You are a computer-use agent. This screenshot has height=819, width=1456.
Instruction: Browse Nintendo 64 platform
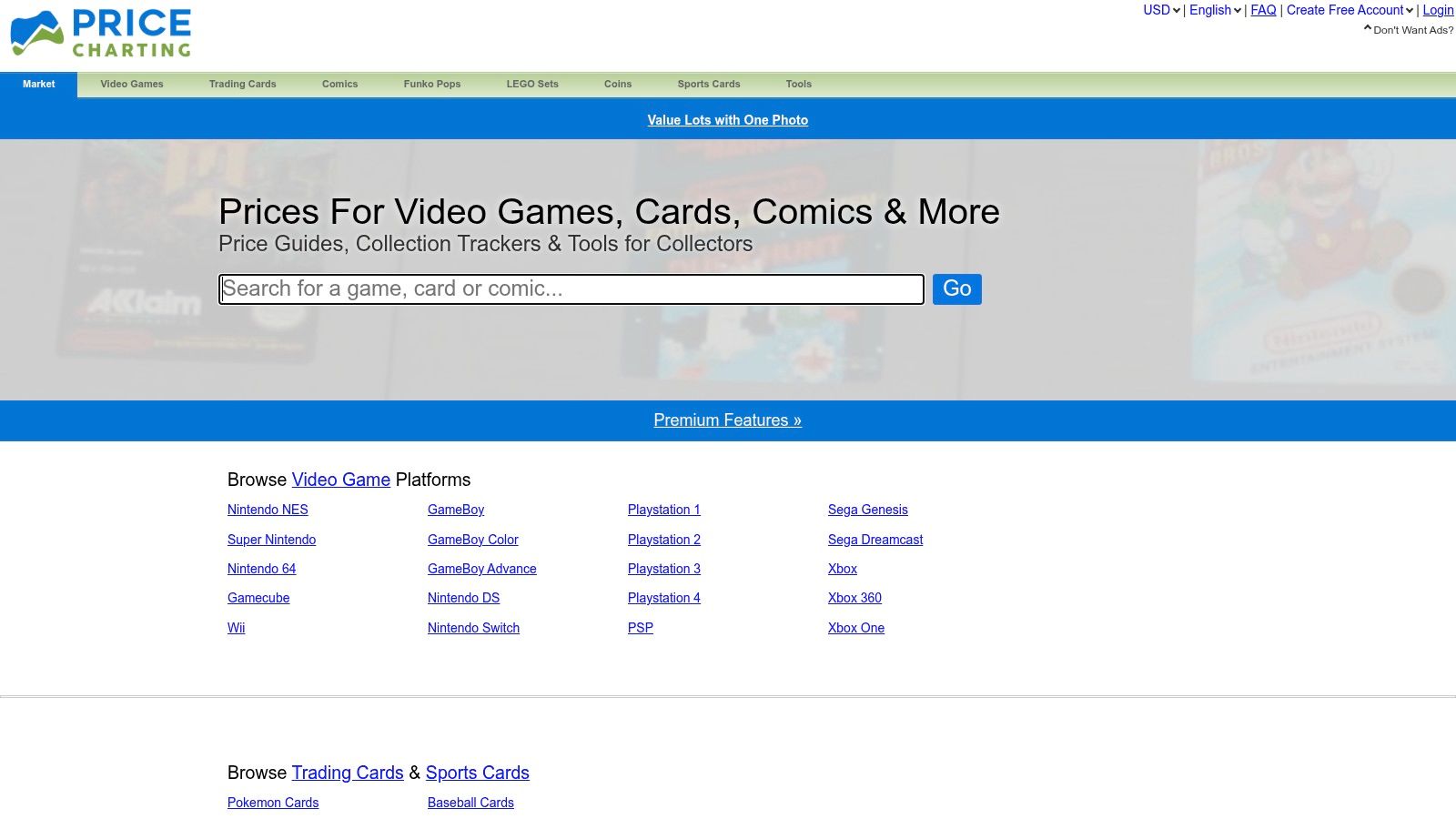[262, 569]
